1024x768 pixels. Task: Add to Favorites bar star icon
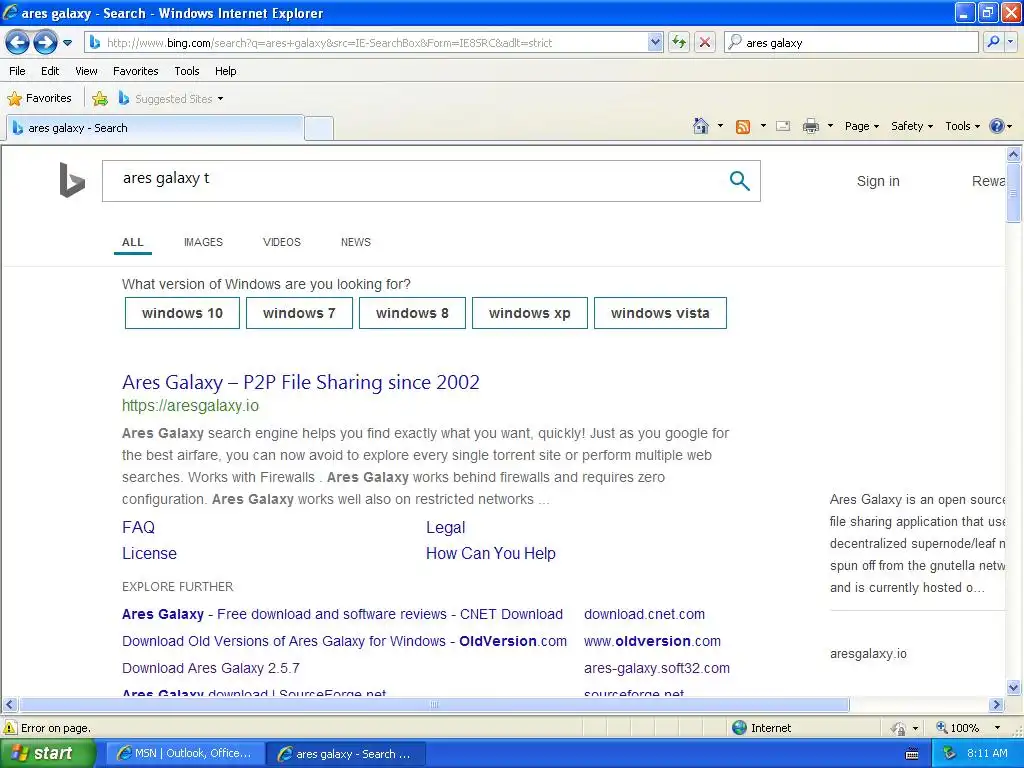click(100, 99)
